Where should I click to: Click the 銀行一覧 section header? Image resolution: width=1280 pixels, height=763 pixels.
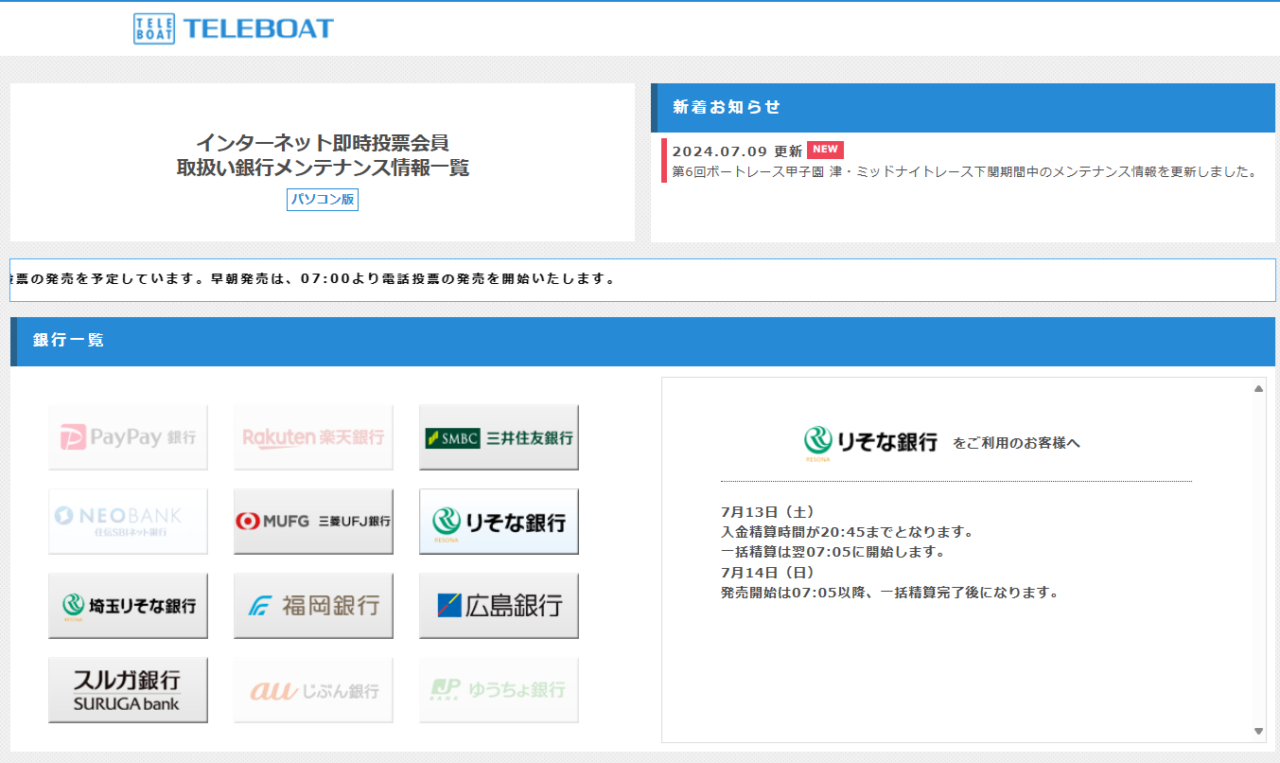point(643,341)
